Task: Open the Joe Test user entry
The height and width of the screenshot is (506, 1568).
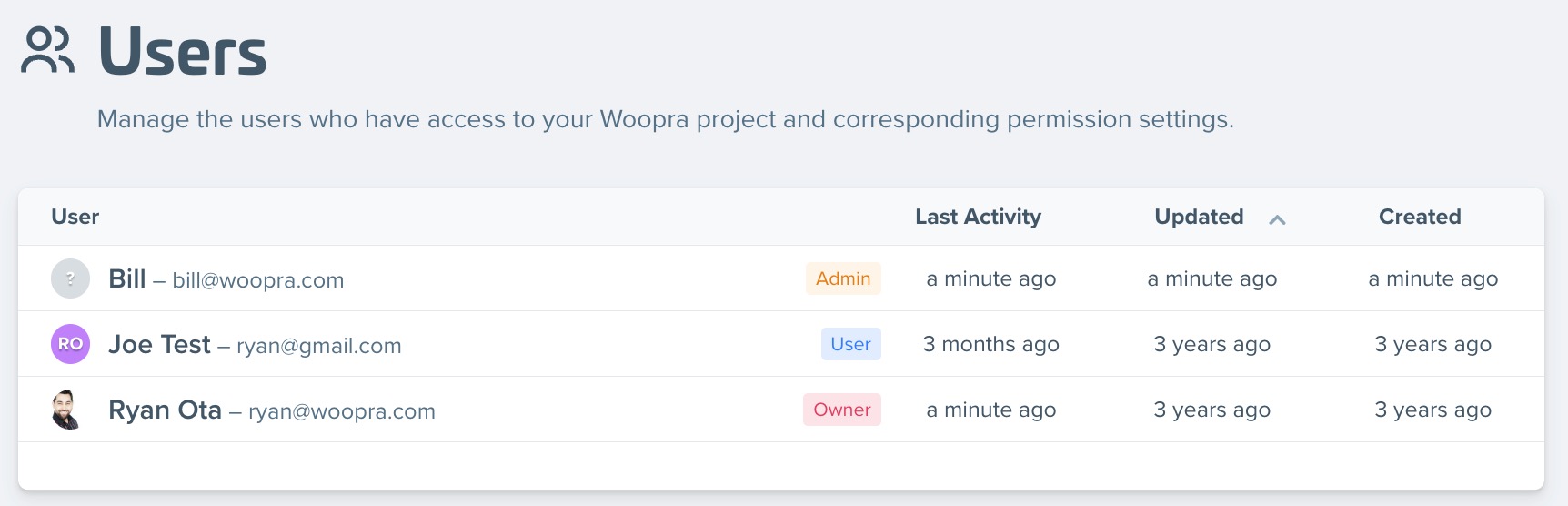Action: click(159, 344)
